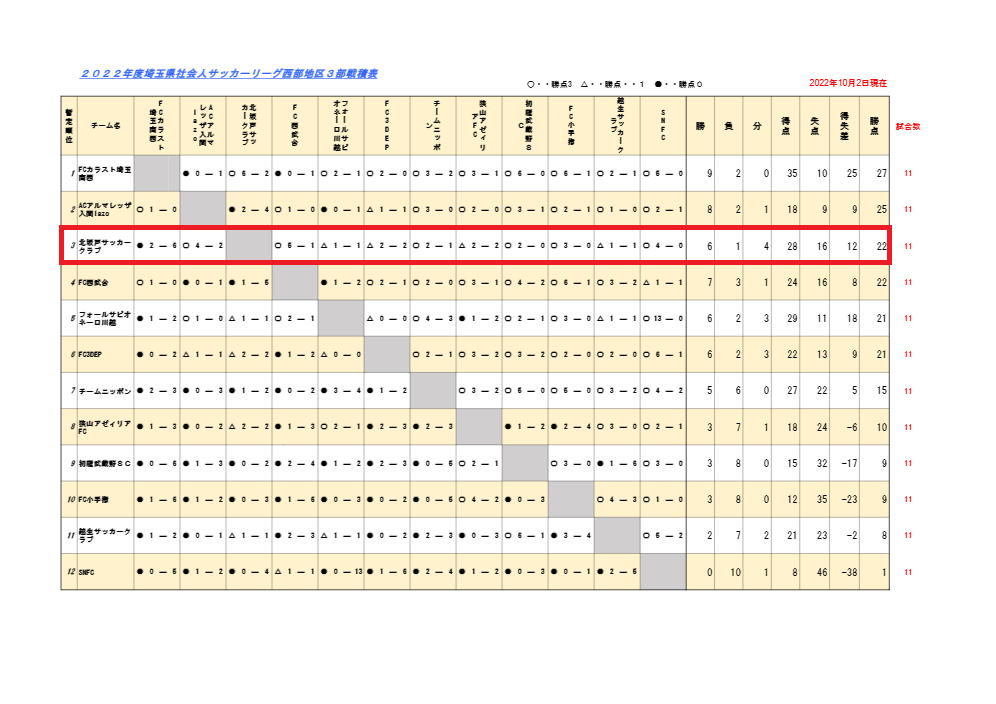Screen dimensions: 996x704
Task: Click the -38 goal difference value
Action: coord(846,572)
